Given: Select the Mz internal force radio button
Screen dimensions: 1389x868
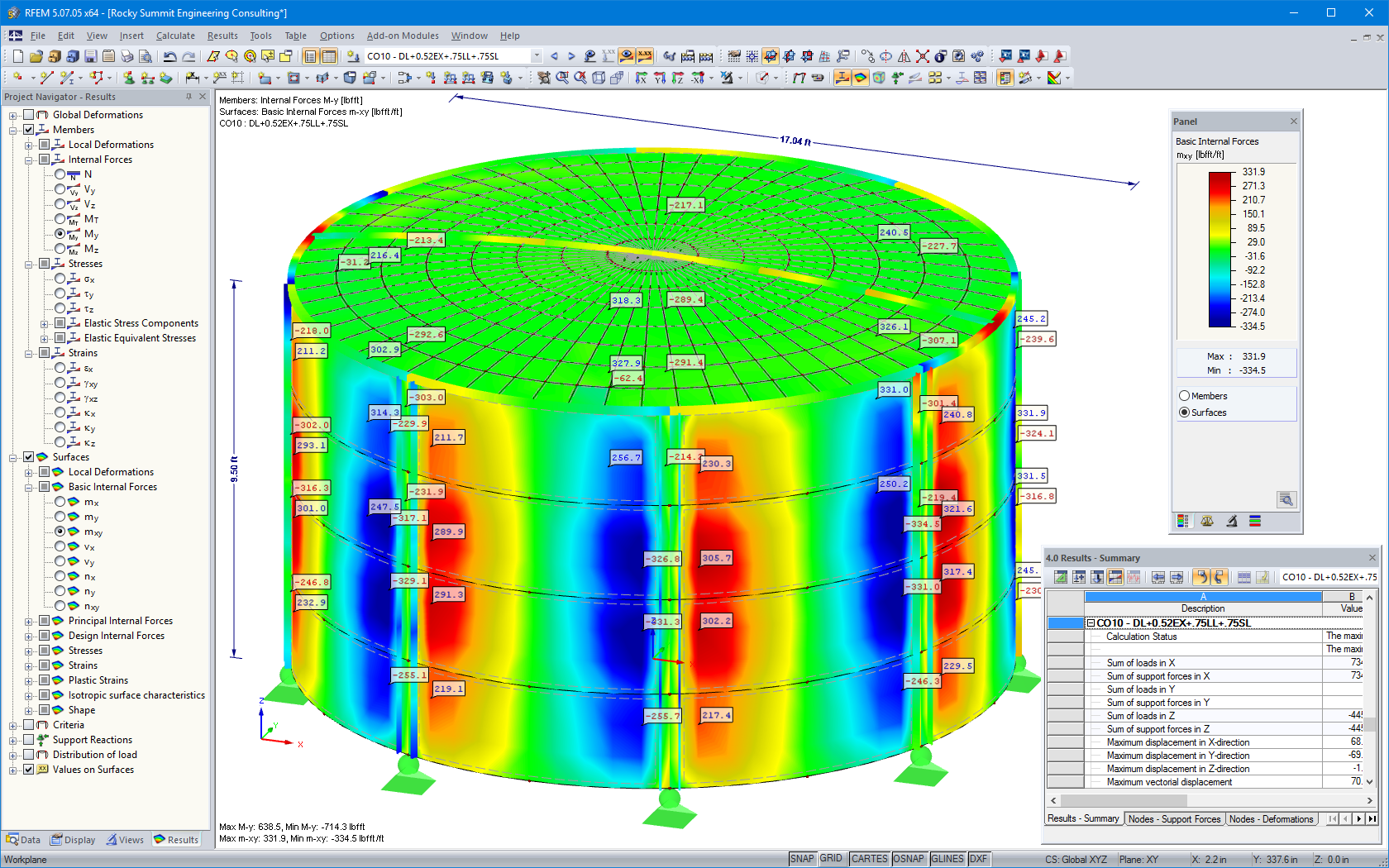Looking at the screenshot, I should tap(60, 249).
